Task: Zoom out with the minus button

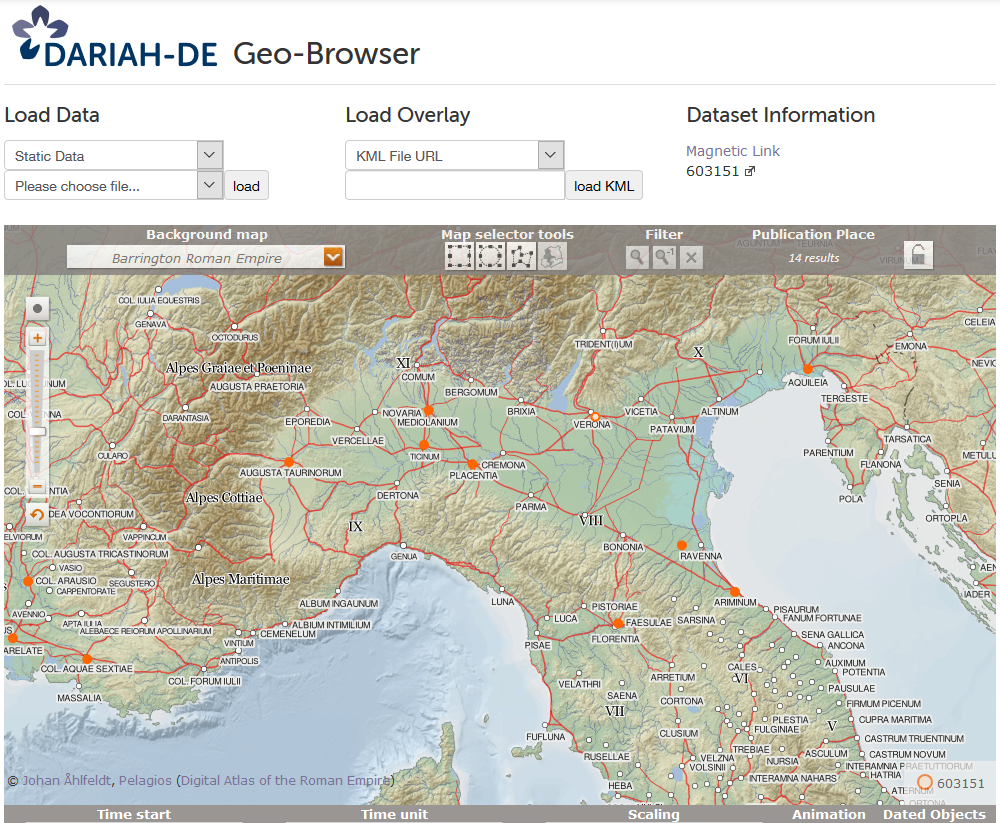Action: (x=38, y=486)
